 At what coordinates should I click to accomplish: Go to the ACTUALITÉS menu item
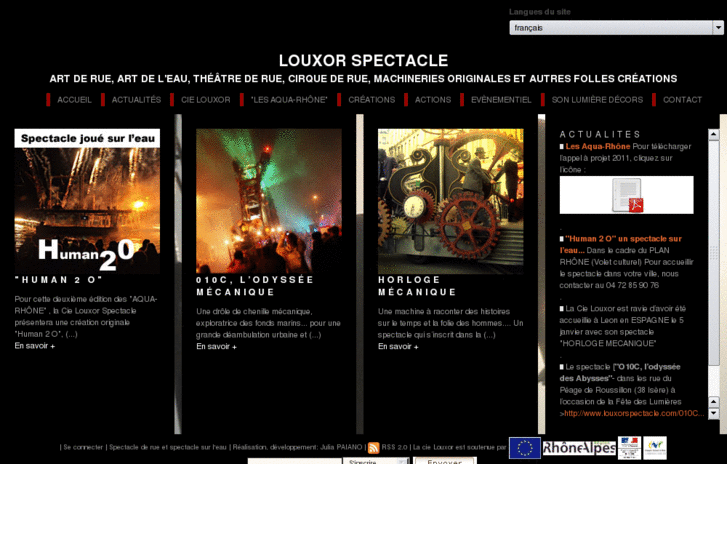click(136, 100)
